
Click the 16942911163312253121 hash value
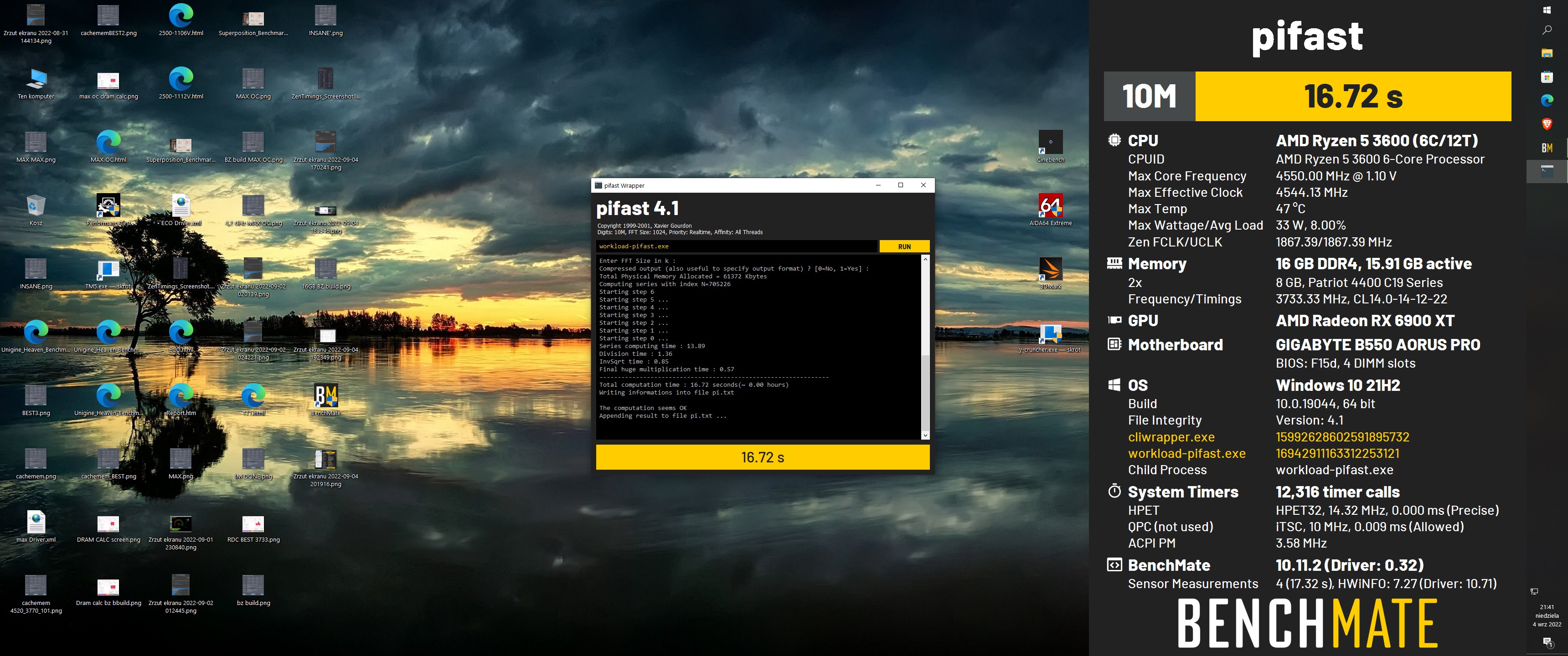[x=1337, y=453]
